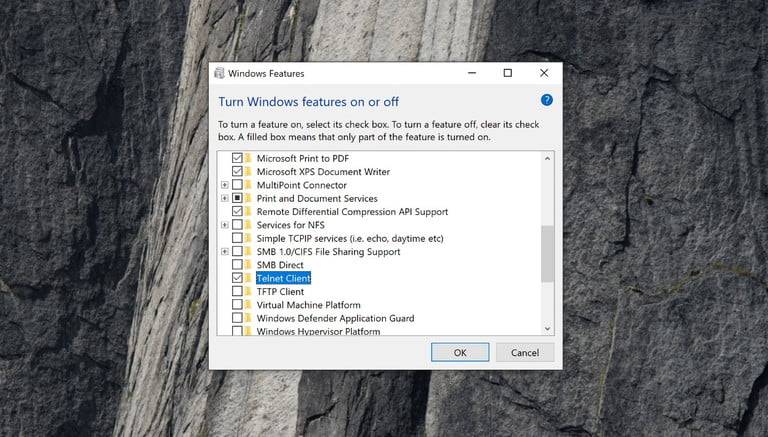Image resolution: width=768 pixels, height=437 pixels.
Task: Maximize the Windows Features dialog
Action: [508, 73]
